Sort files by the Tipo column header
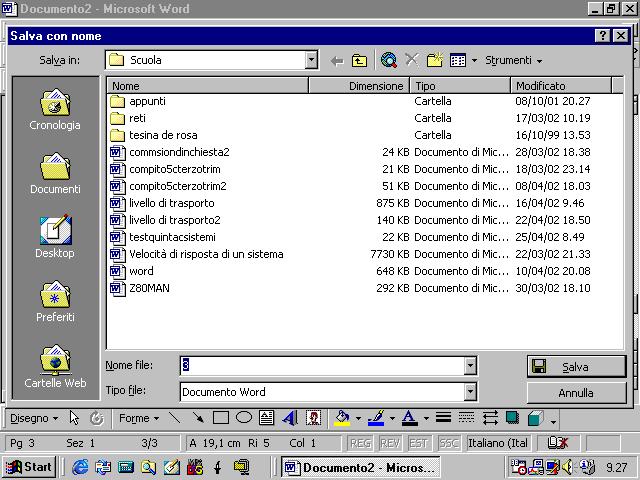The image size is (640, 480). [x=460, y=86]
